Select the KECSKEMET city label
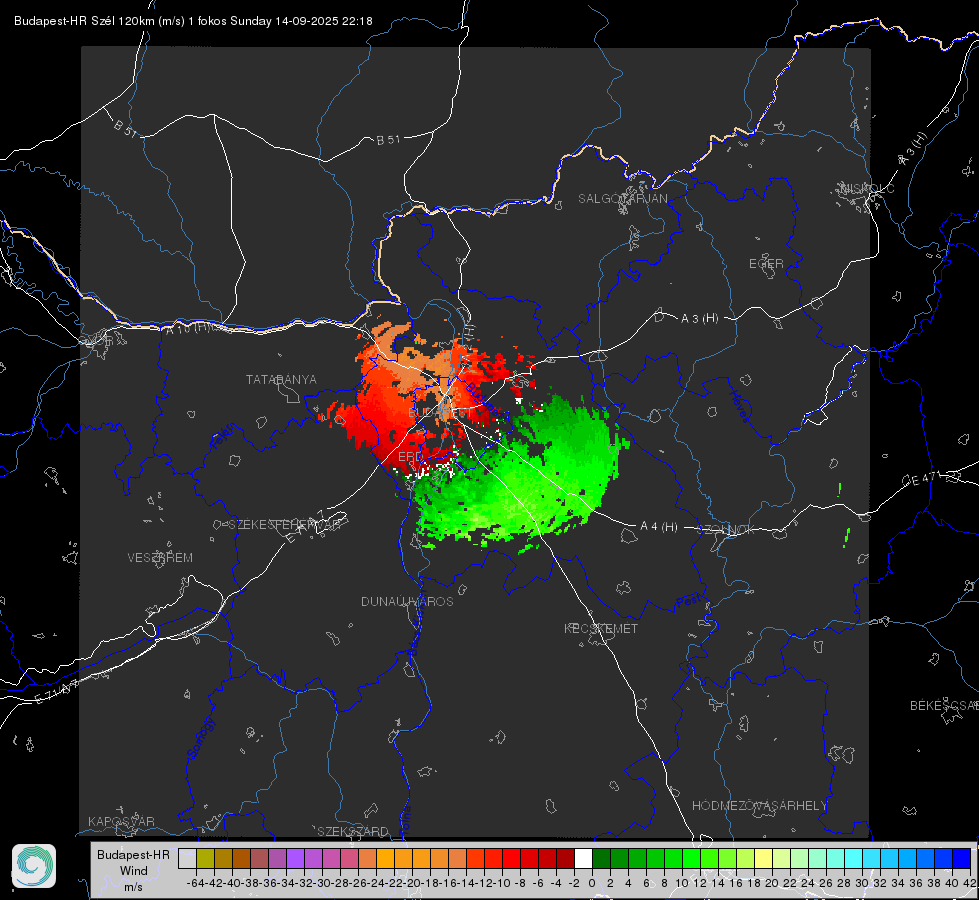 [x=601, y=629]
